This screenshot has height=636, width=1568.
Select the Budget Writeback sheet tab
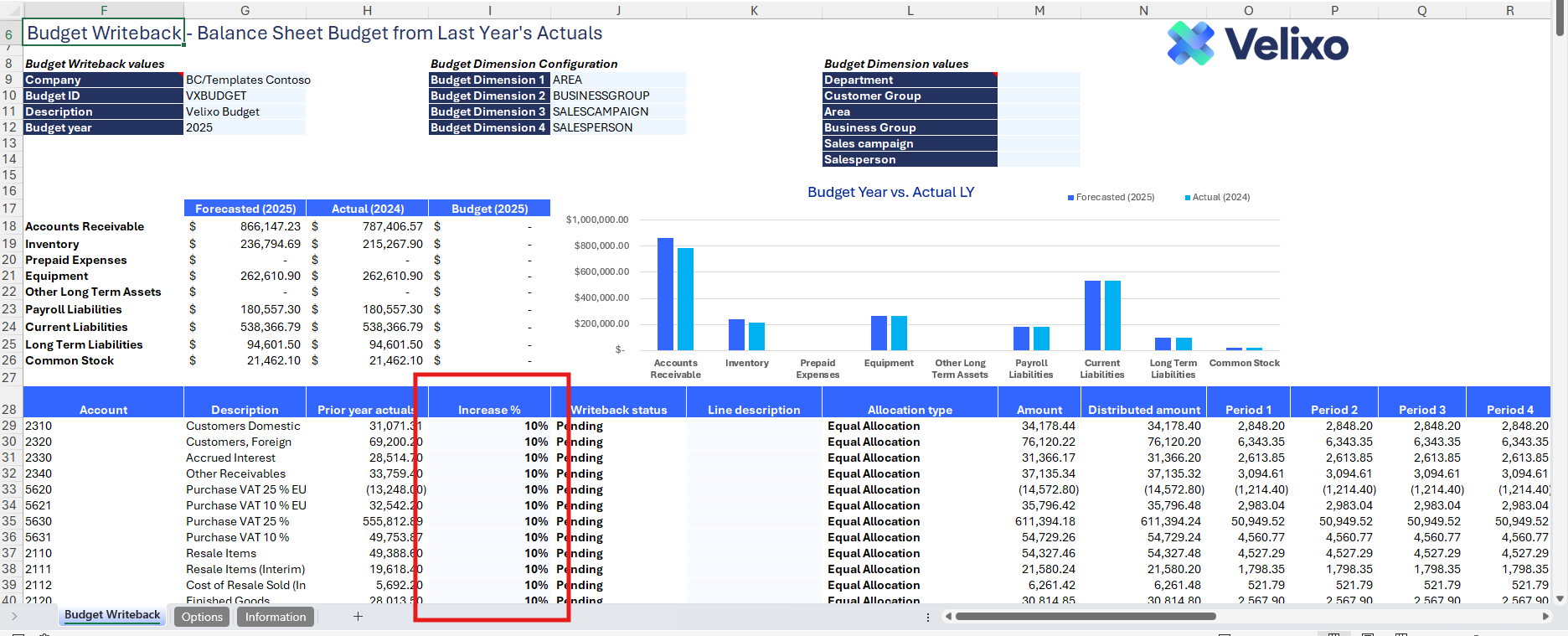[x=112, y=615]
